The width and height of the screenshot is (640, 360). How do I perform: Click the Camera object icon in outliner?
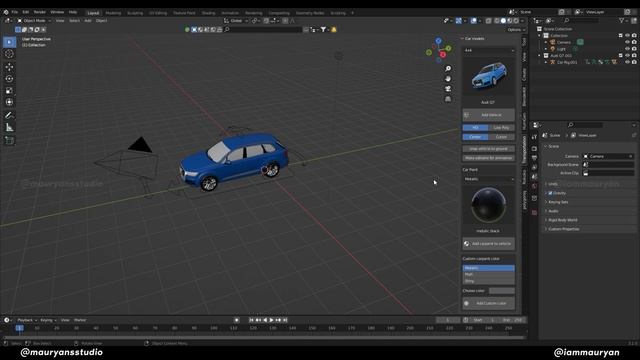tap(553, 42)
